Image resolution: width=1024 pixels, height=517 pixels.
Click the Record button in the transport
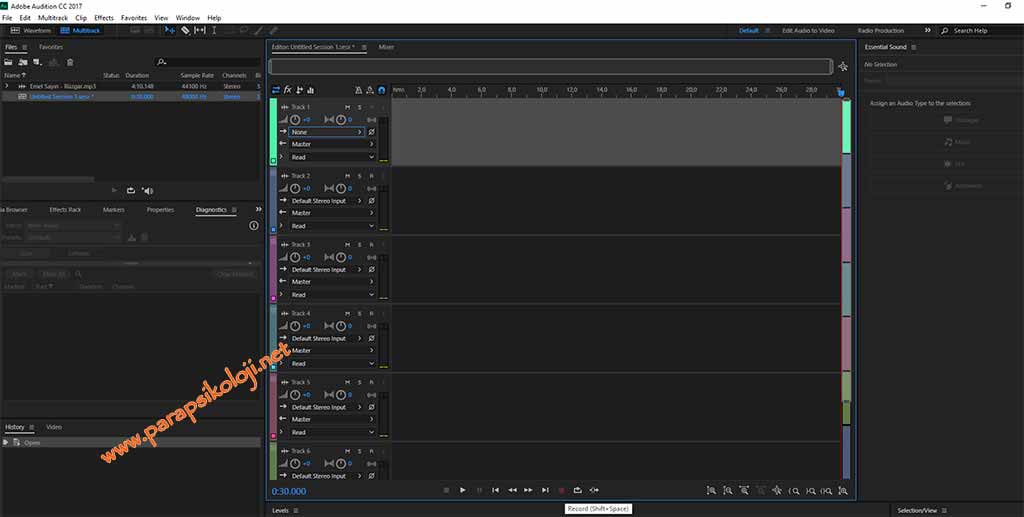click(562, 490)
